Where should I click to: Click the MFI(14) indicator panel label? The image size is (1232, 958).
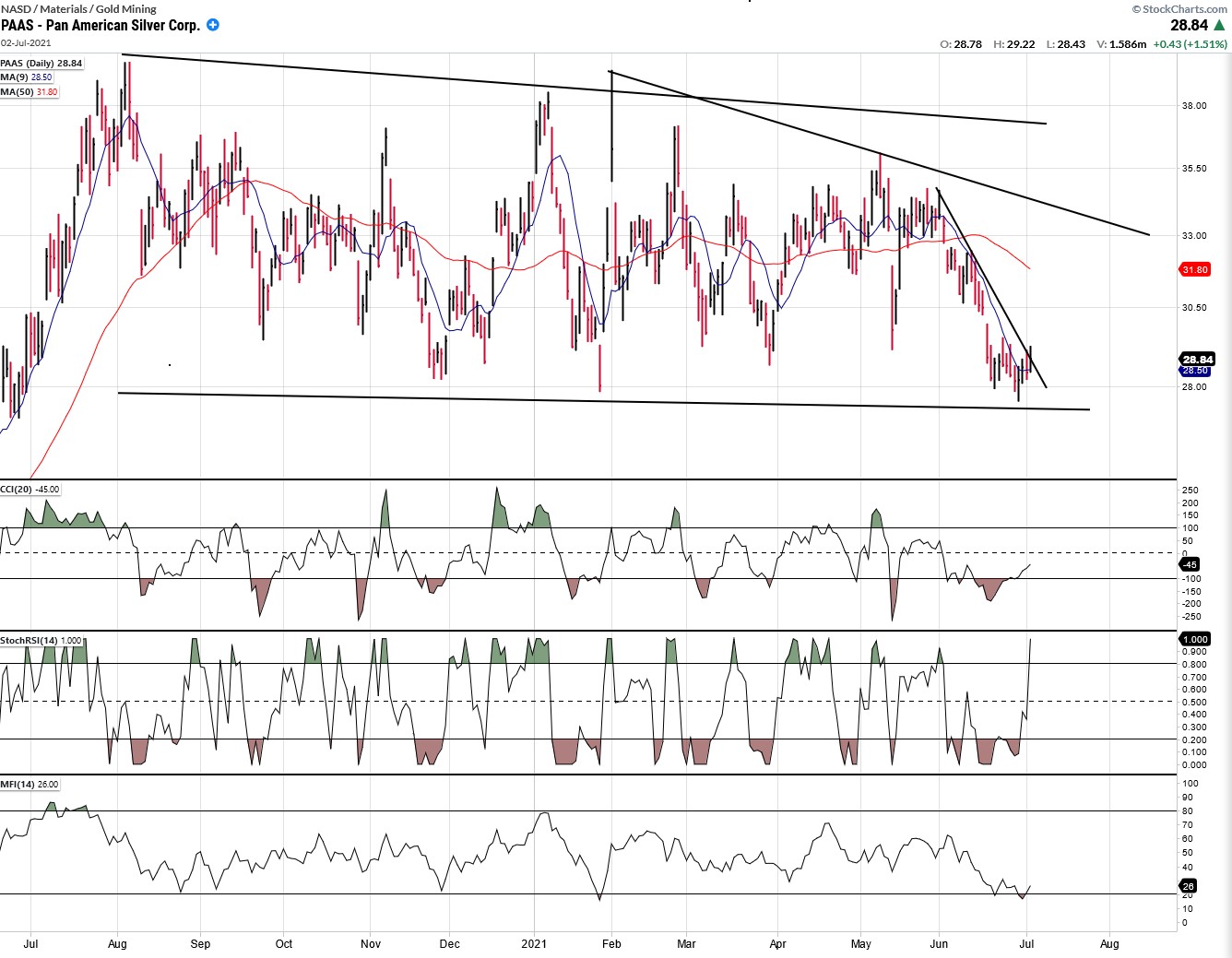[x=30, y=785]
